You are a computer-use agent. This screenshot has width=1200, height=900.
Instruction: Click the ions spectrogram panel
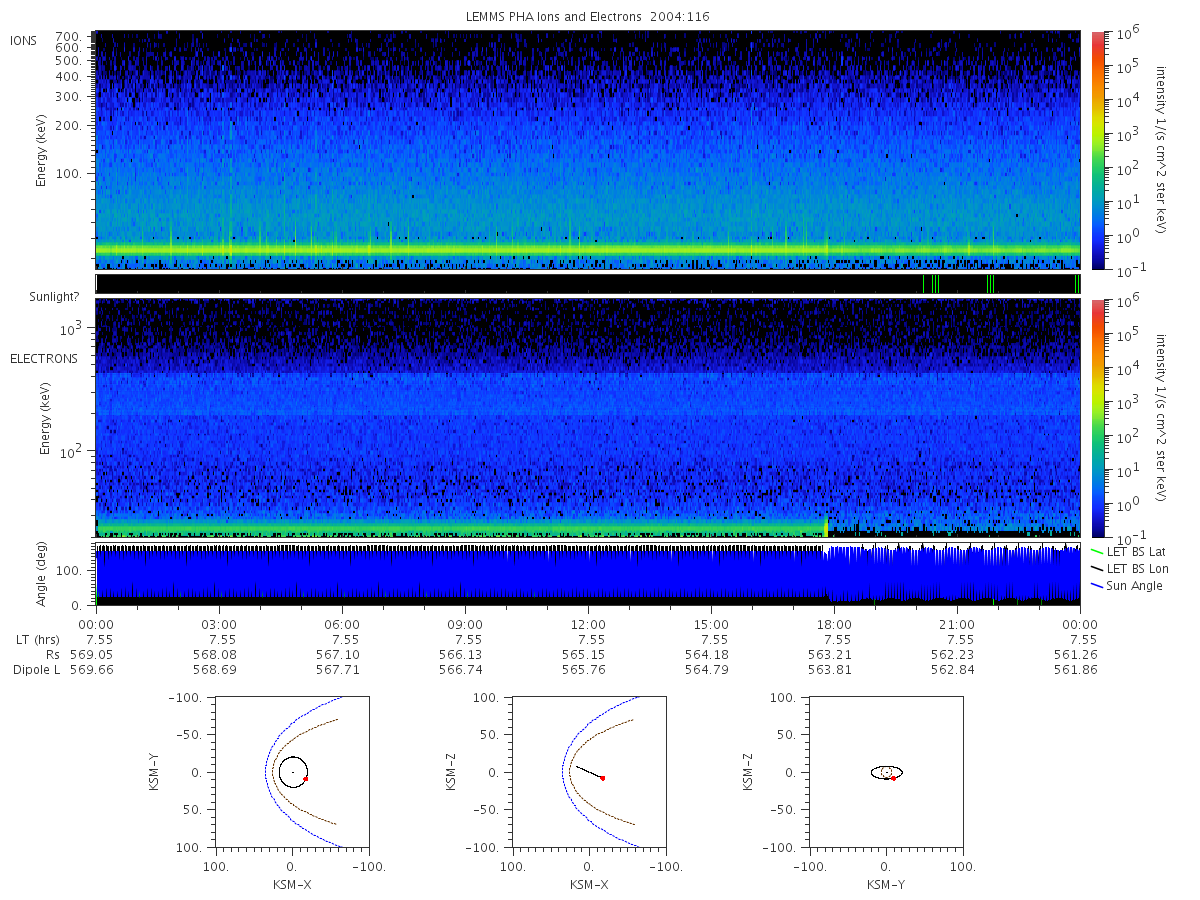coord(588,150)
